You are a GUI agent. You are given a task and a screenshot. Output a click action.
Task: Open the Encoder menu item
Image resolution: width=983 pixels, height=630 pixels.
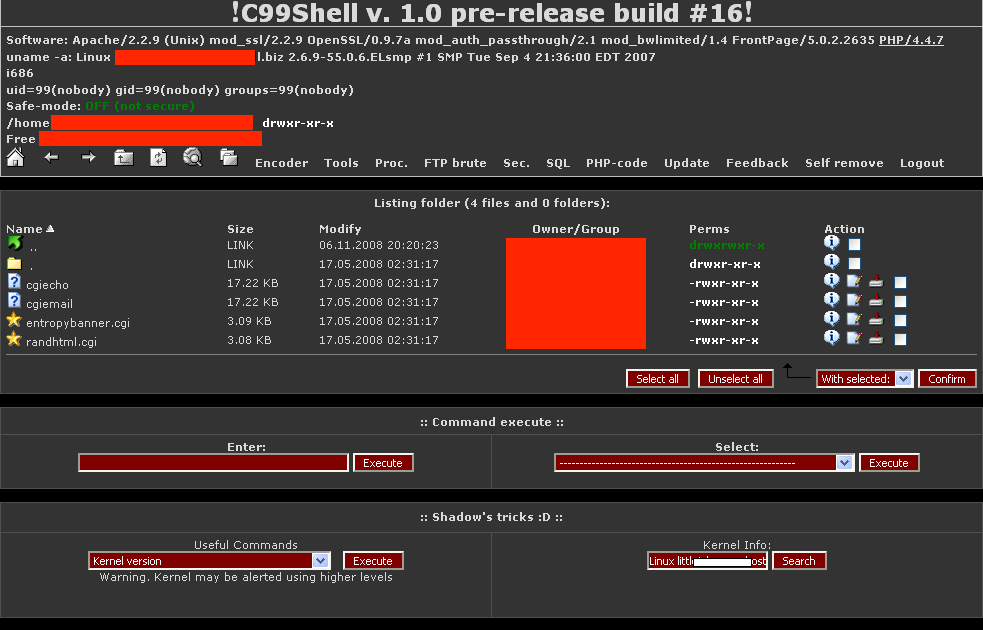tap(281, 163)
